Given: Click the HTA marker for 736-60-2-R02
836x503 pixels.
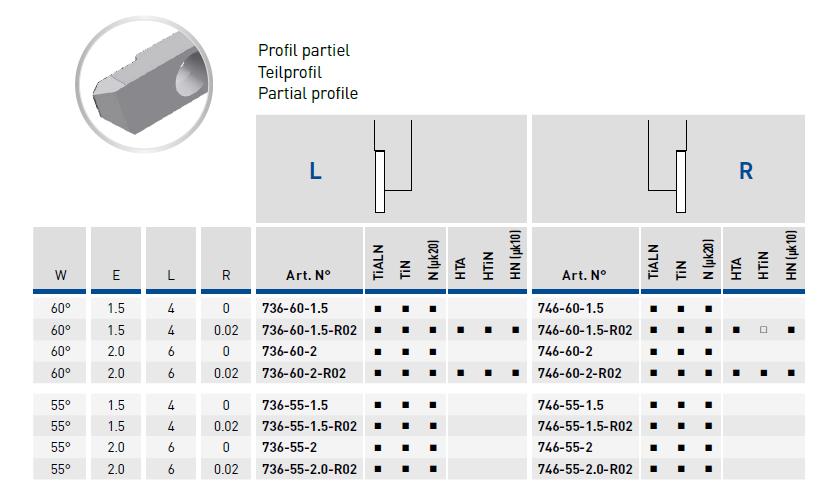Looking at the screenshot, I should tap(461, 373).
